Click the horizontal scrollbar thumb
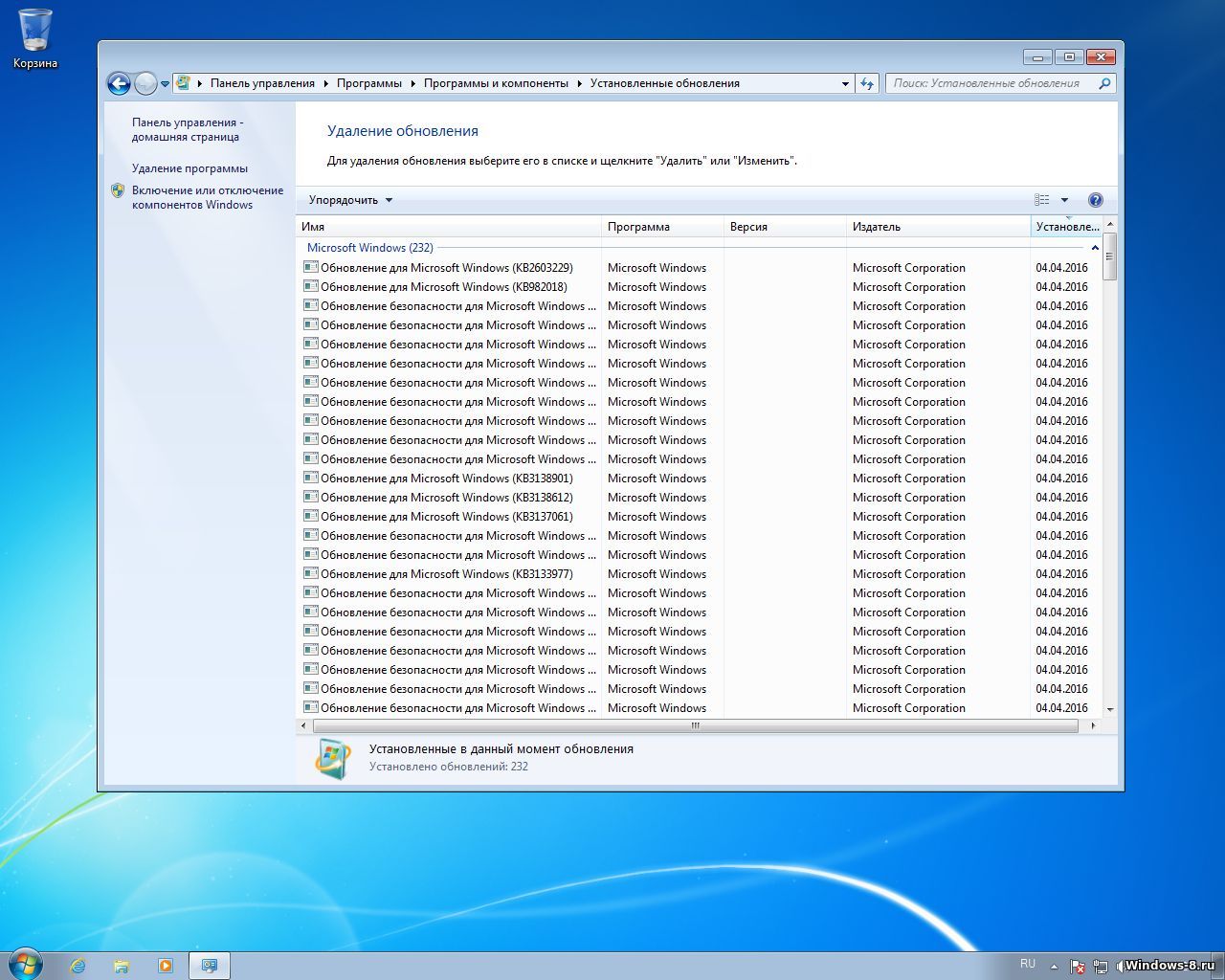Viewport: 1225px width, 980px height. (695, 725)
